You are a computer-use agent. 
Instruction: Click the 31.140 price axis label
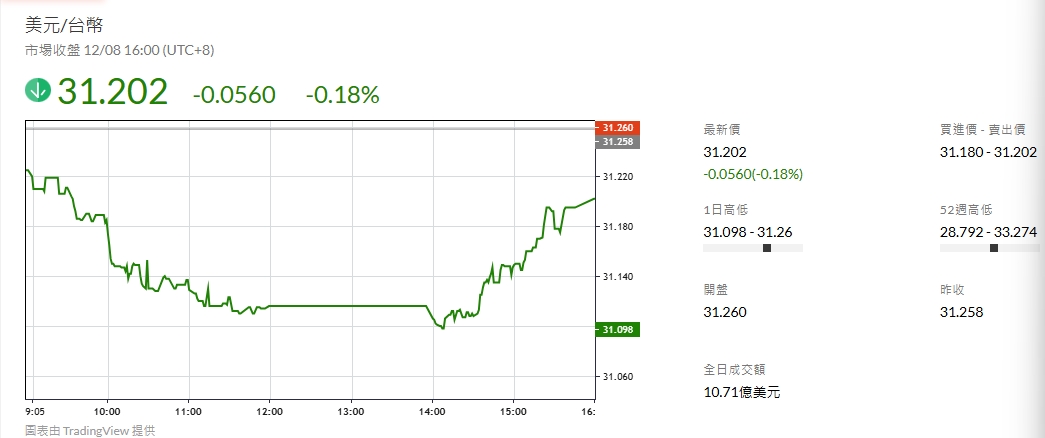click(x=617, y=277)
